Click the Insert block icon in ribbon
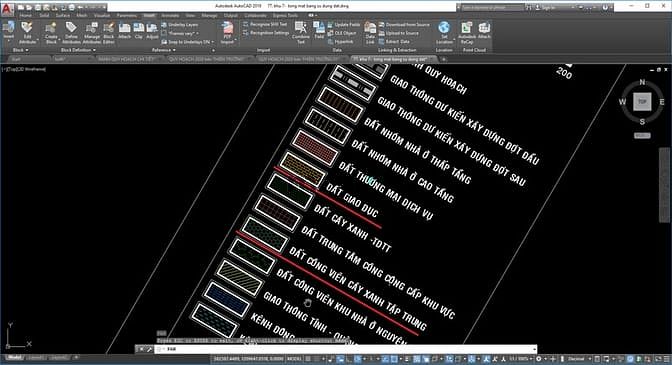This screenshot has height=365, width=672. (x=9, y=31)
